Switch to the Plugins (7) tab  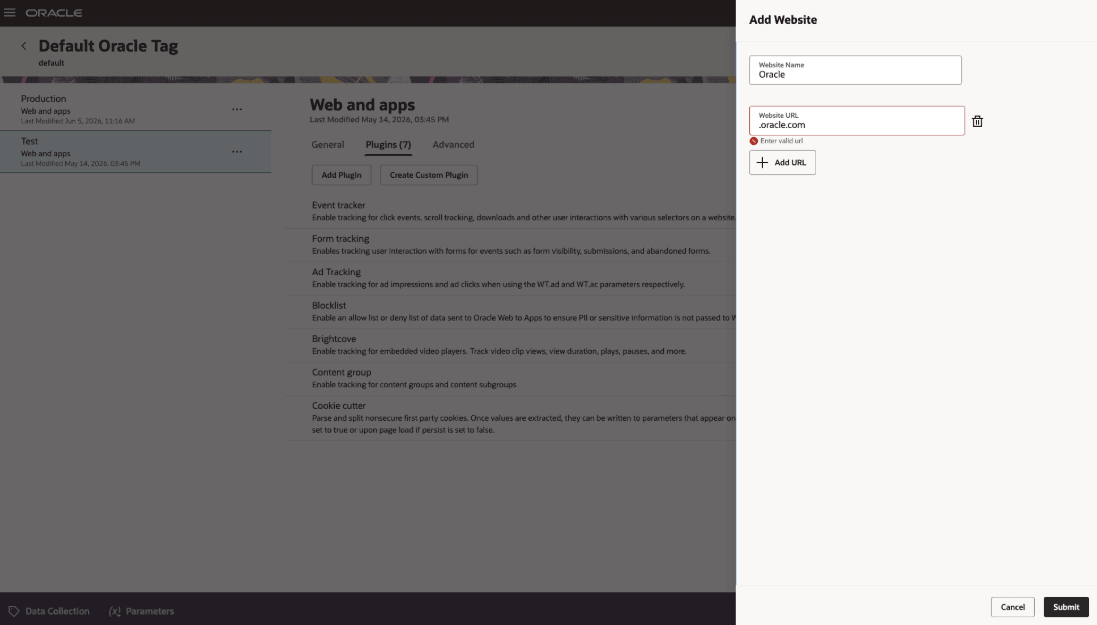pyautogui.click(x=388, y=145)
